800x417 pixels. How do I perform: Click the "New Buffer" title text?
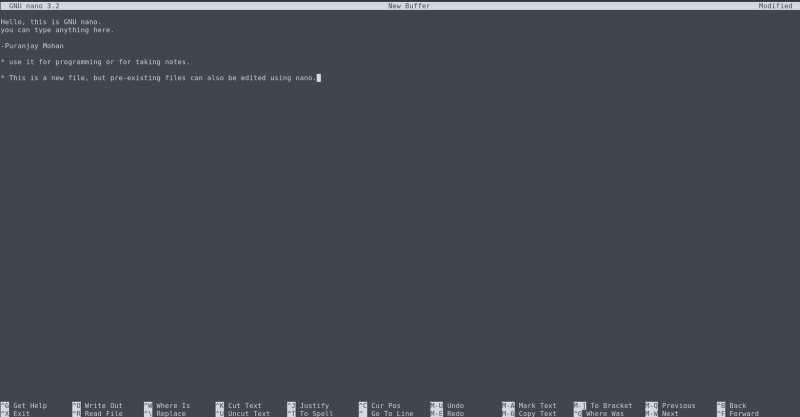coord(408,6)
